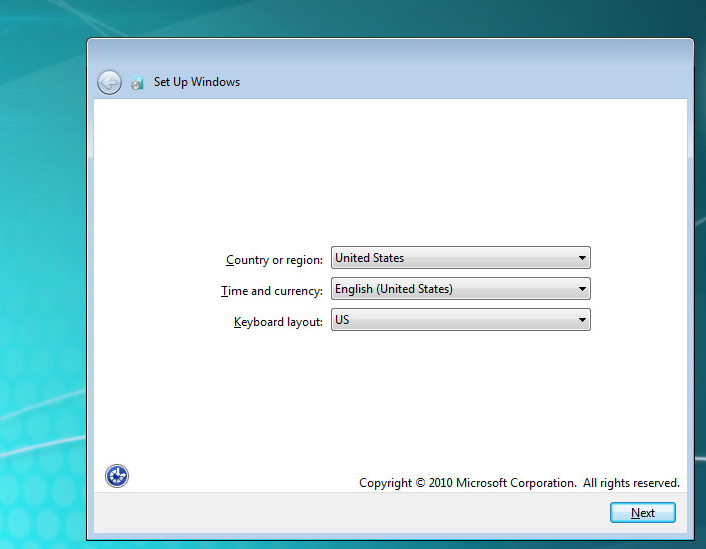The image size is (706, 549).
Task: Open the Ease of Access icon
Action: click(117, 476)
